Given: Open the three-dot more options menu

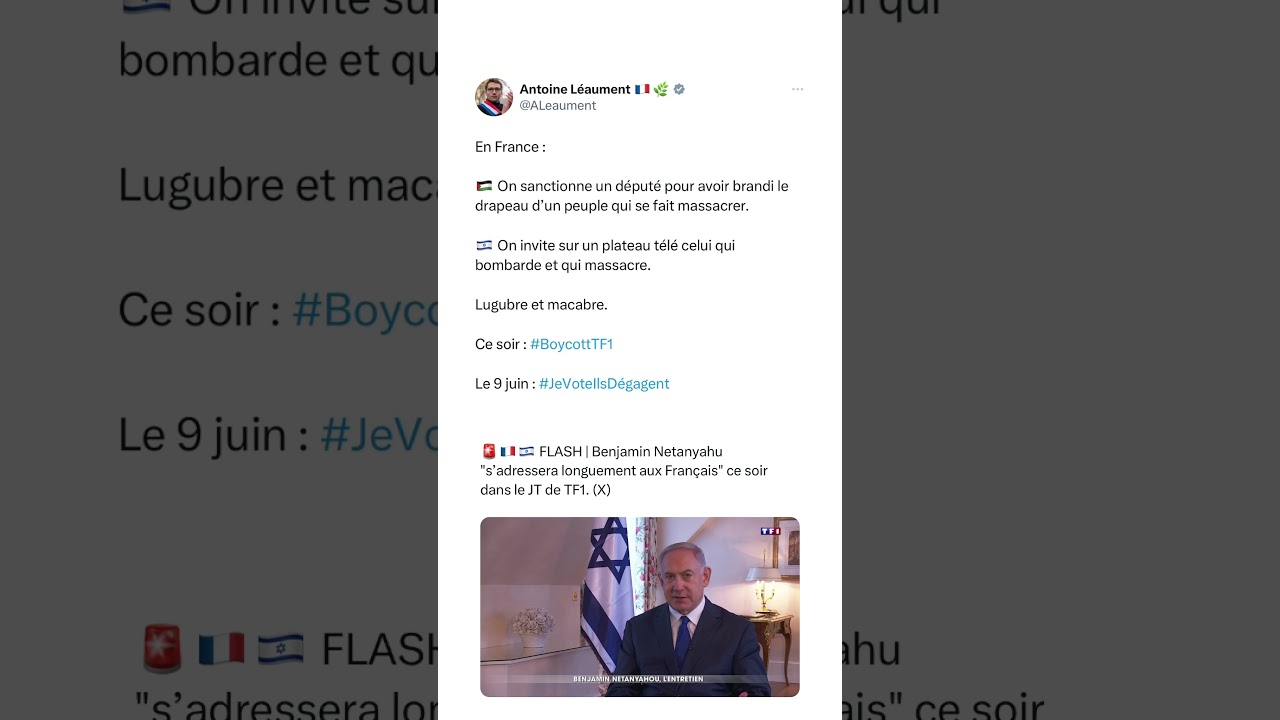Looking at the screenshot, I should pos(797,89).
